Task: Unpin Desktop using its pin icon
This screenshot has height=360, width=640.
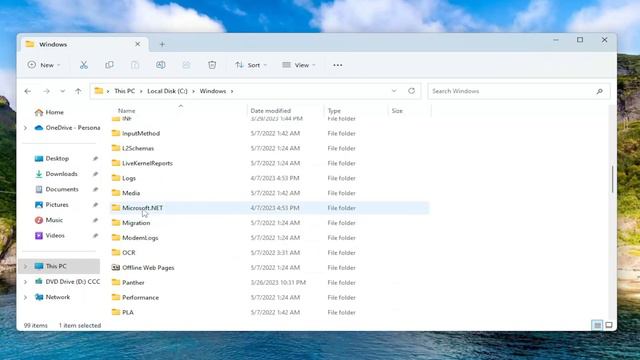Action: click(95, 158)
